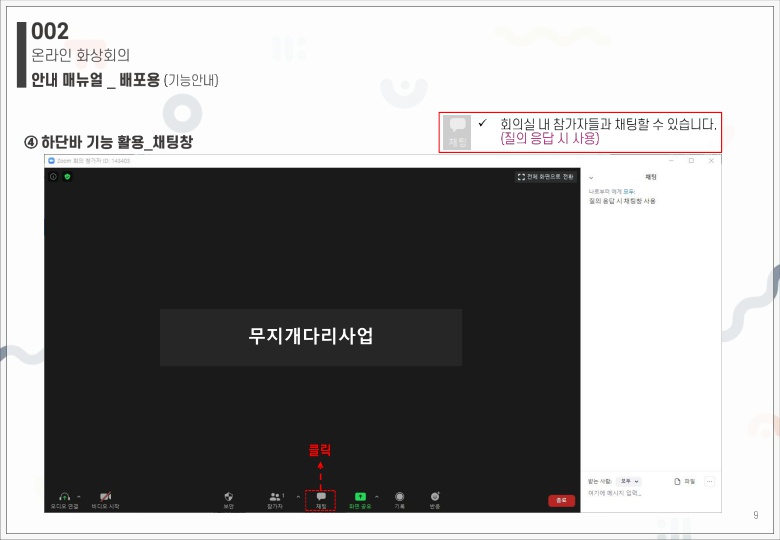Open the chat more options (…) button
Viewport: 780px width, 540px height.
pyautogui.click(x=710, y=481)
